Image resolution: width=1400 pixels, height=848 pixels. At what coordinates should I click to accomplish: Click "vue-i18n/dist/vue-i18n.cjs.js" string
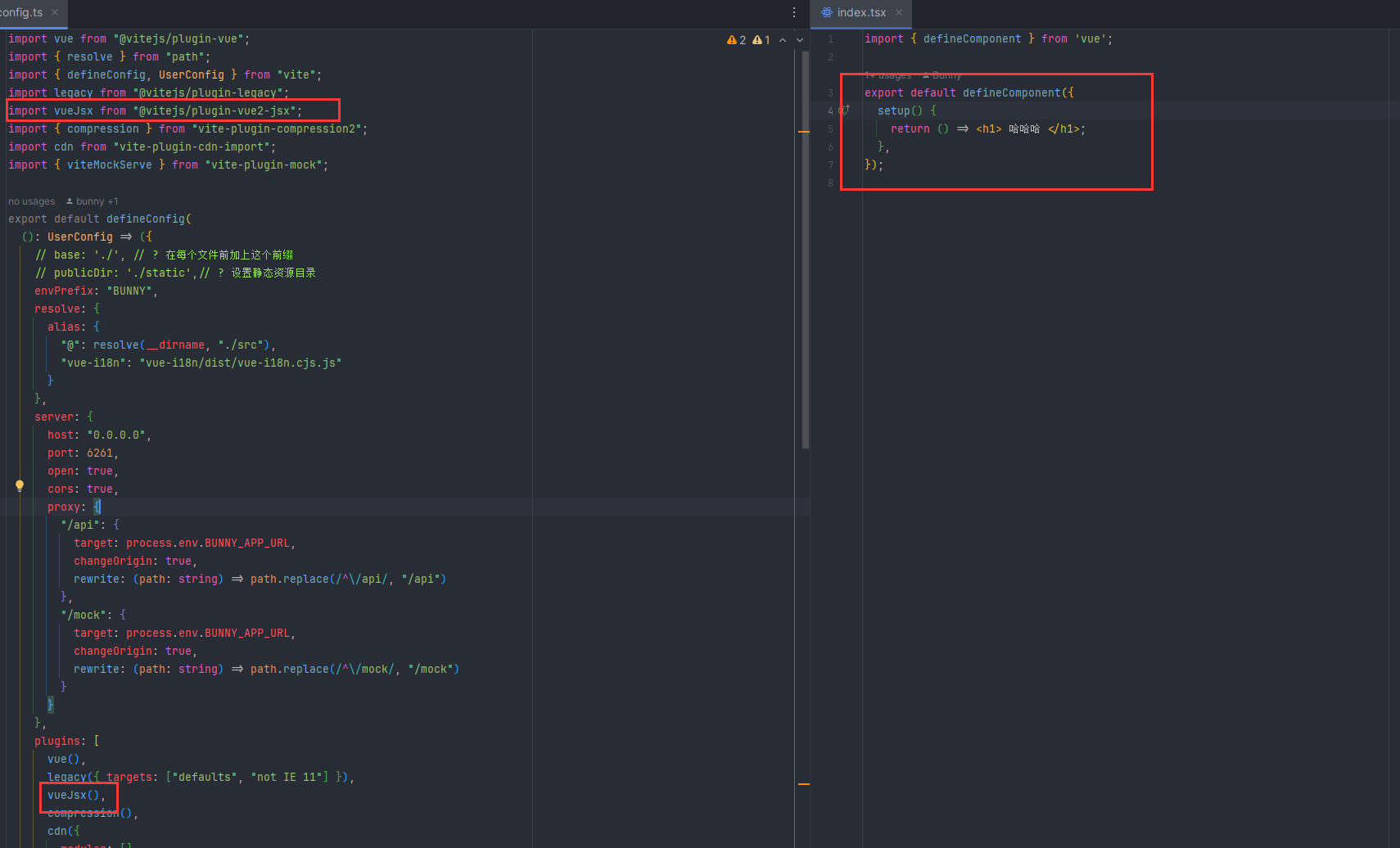point(241,363)
